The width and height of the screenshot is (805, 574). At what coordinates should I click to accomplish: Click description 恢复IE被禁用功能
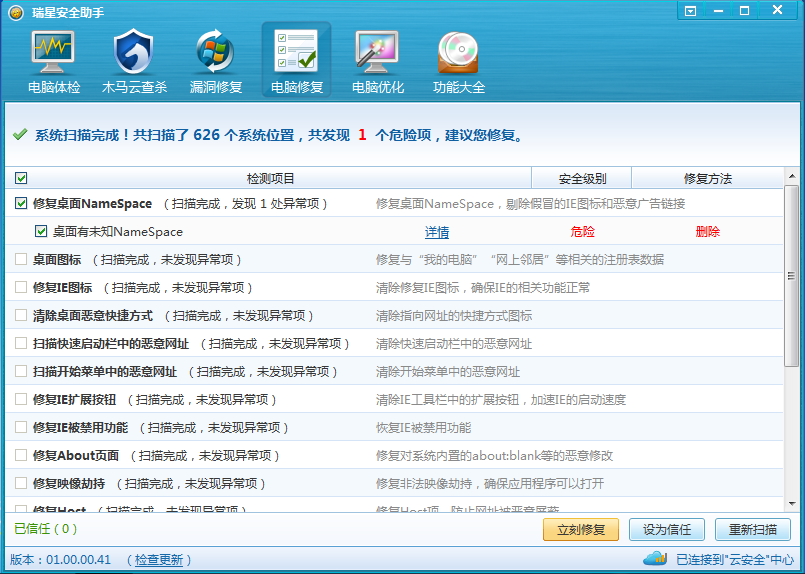tap(423, 428)
